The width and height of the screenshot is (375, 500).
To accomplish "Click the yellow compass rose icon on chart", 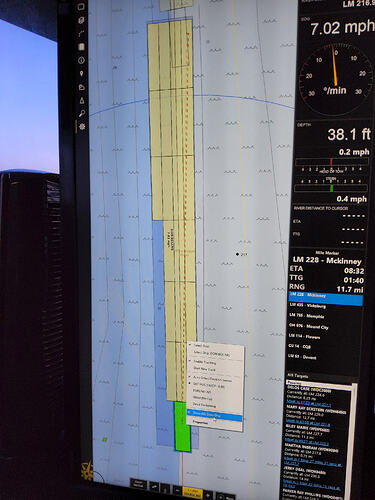I will click(x=87, y=471).
